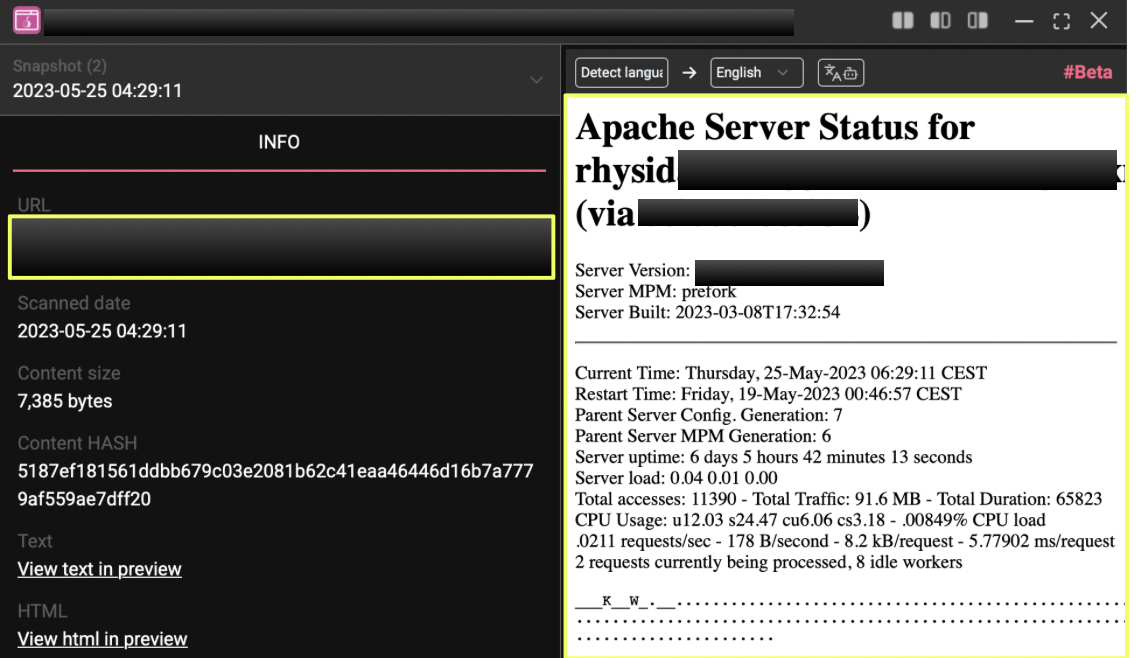
Task: Select the INFO tab
Action: click(279, 142)
